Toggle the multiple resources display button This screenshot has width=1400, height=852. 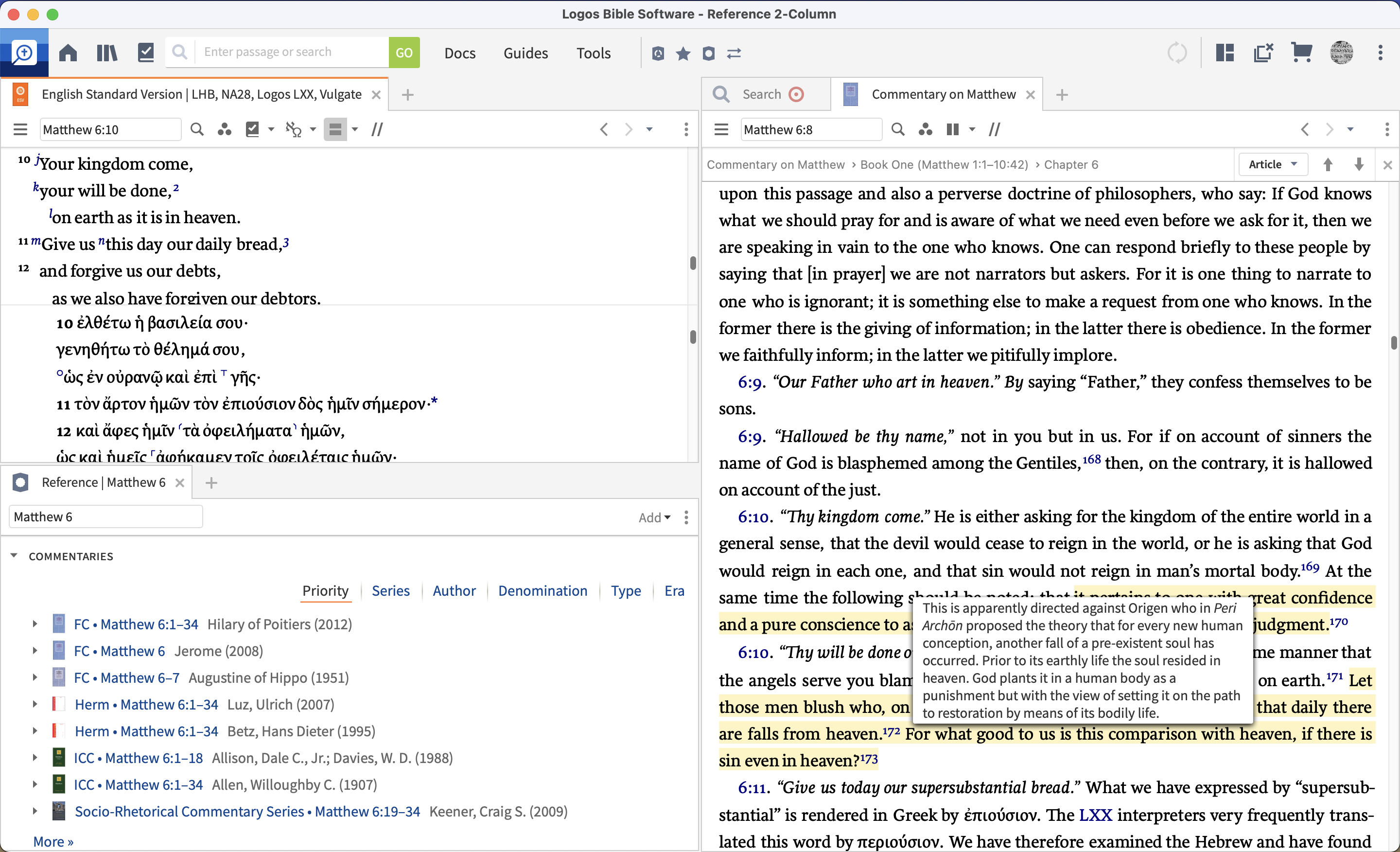click(x=335, y=129)
